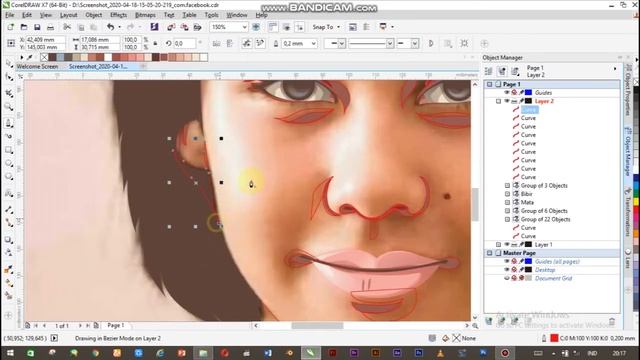The width and height of the screenshot is (640, 360).
Task: Select the Master Page row
Action: 552,253
